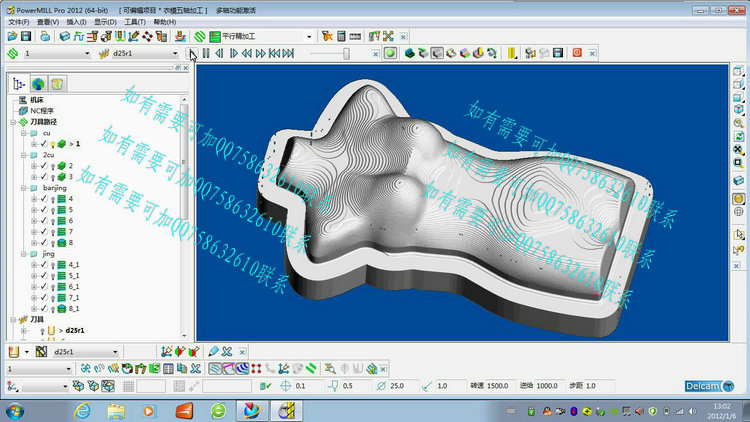Step simulation back one move

point(219,53)
